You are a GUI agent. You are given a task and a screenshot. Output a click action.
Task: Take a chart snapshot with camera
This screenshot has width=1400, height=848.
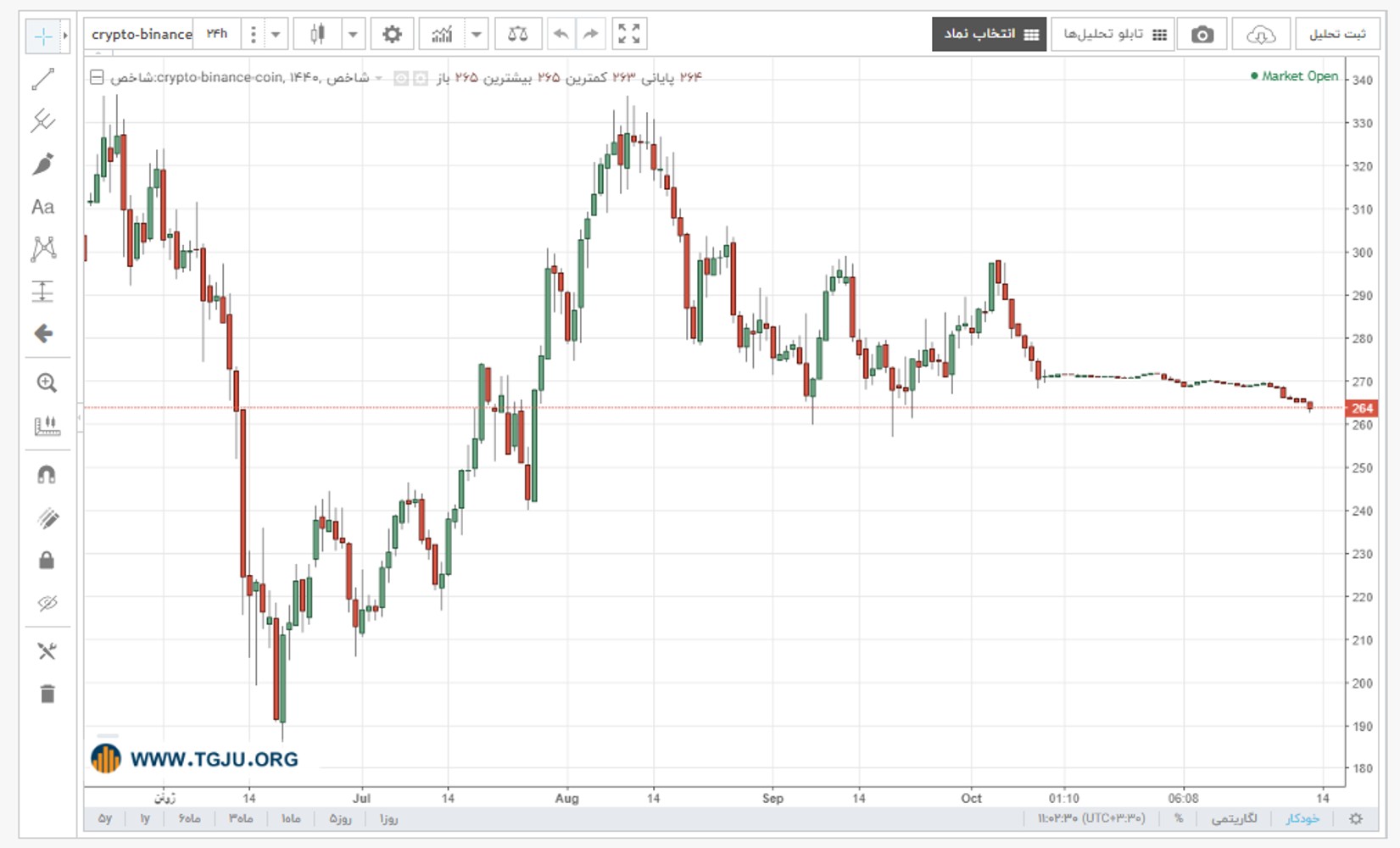1202,35
